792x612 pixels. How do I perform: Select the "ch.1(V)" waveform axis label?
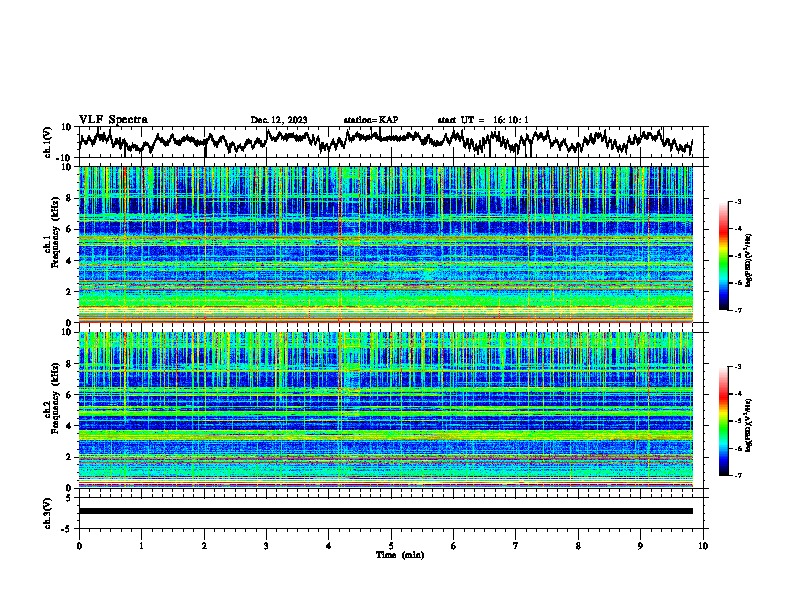pos(48,142)
